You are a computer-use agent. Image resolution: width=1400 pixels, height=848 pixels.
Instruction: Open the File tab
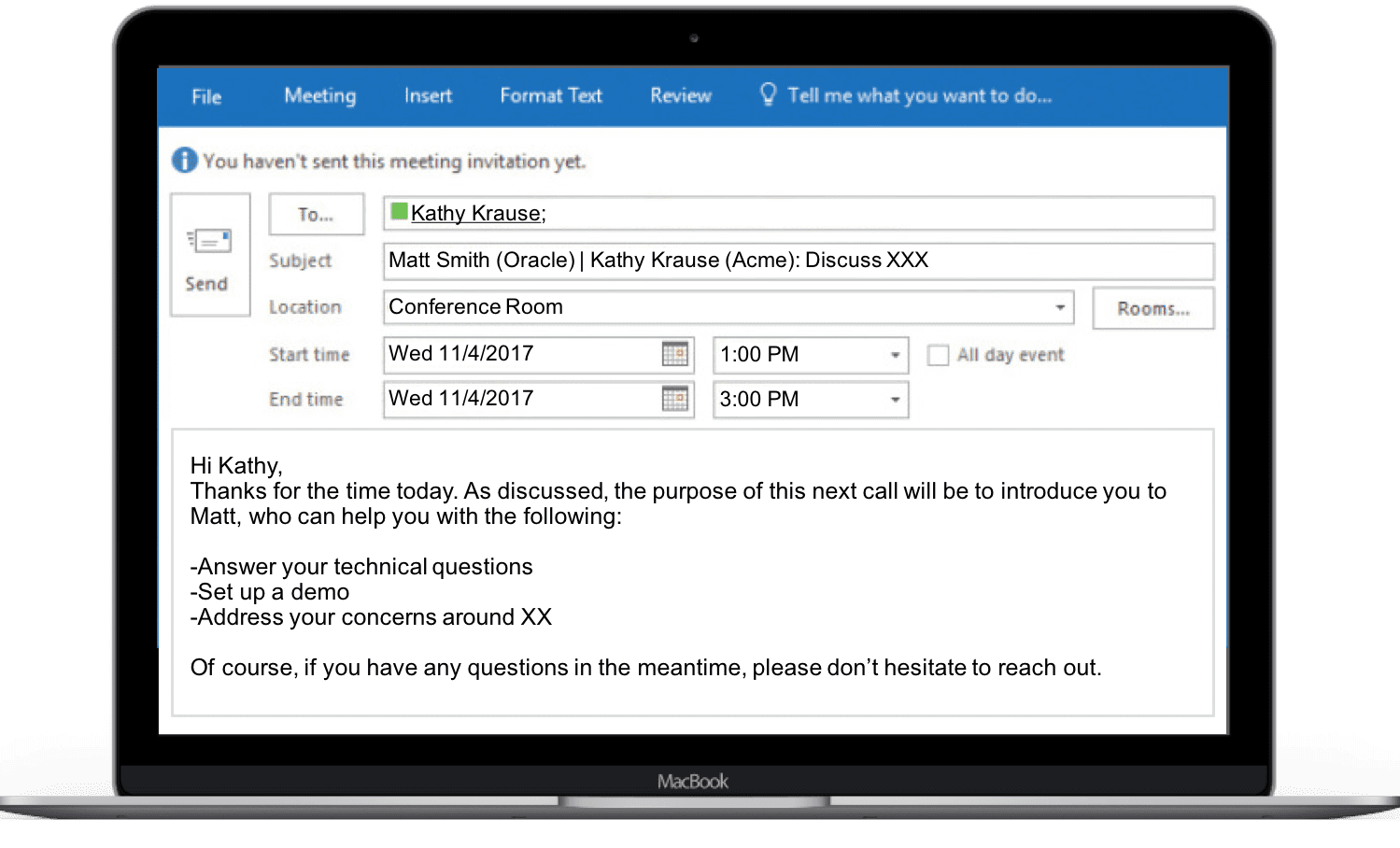click(206, 96)
